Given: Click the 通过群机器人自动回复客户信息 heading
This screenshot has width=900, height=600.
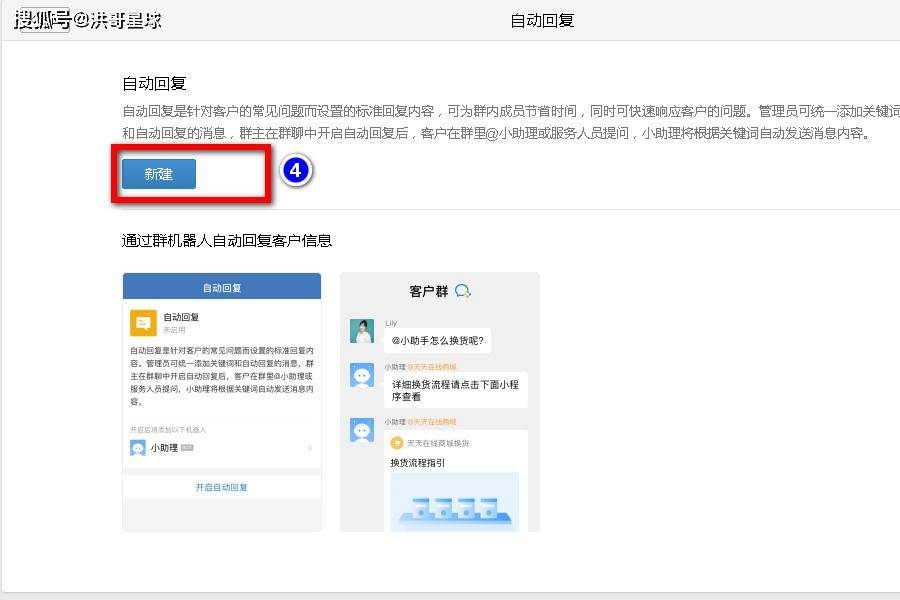Looking at the screenshot, I should tap(227, 240).
